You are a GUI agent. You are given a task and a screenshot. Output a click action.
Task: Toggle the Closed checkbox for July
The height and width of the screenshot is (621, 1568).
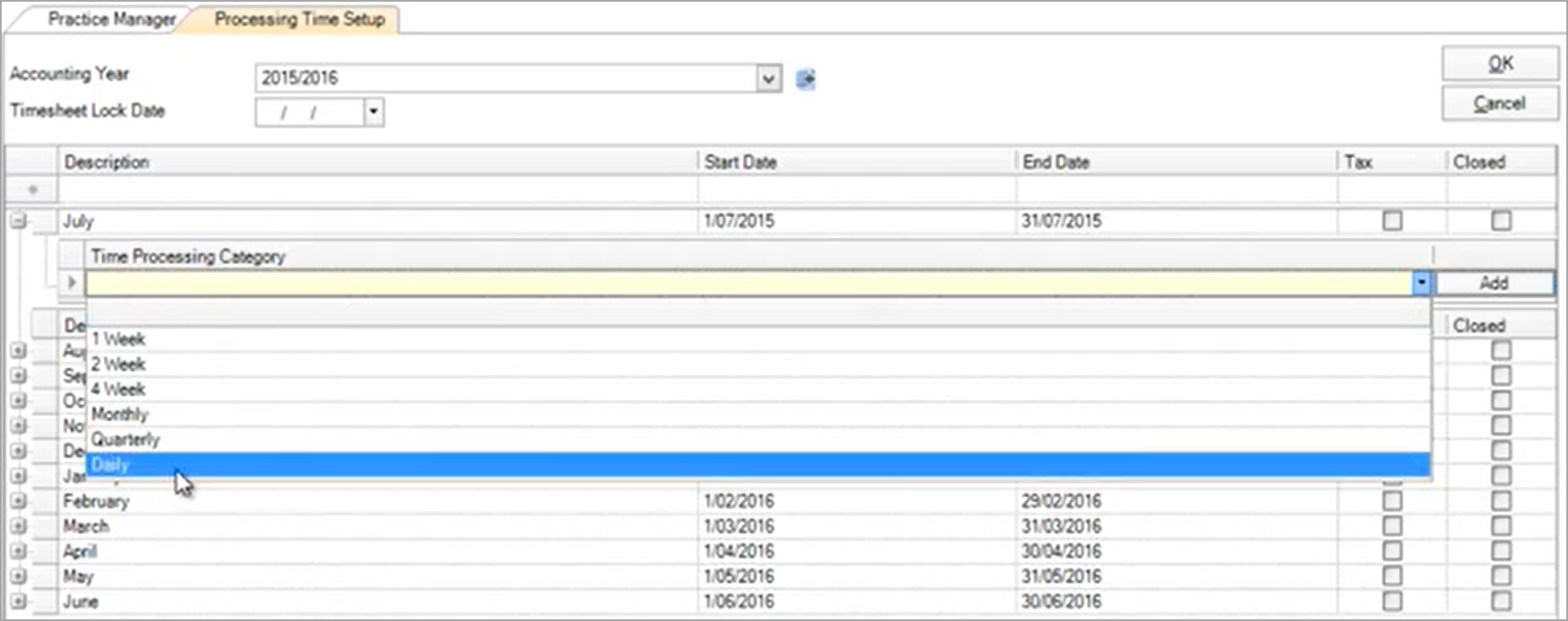tap(1501, 220)
